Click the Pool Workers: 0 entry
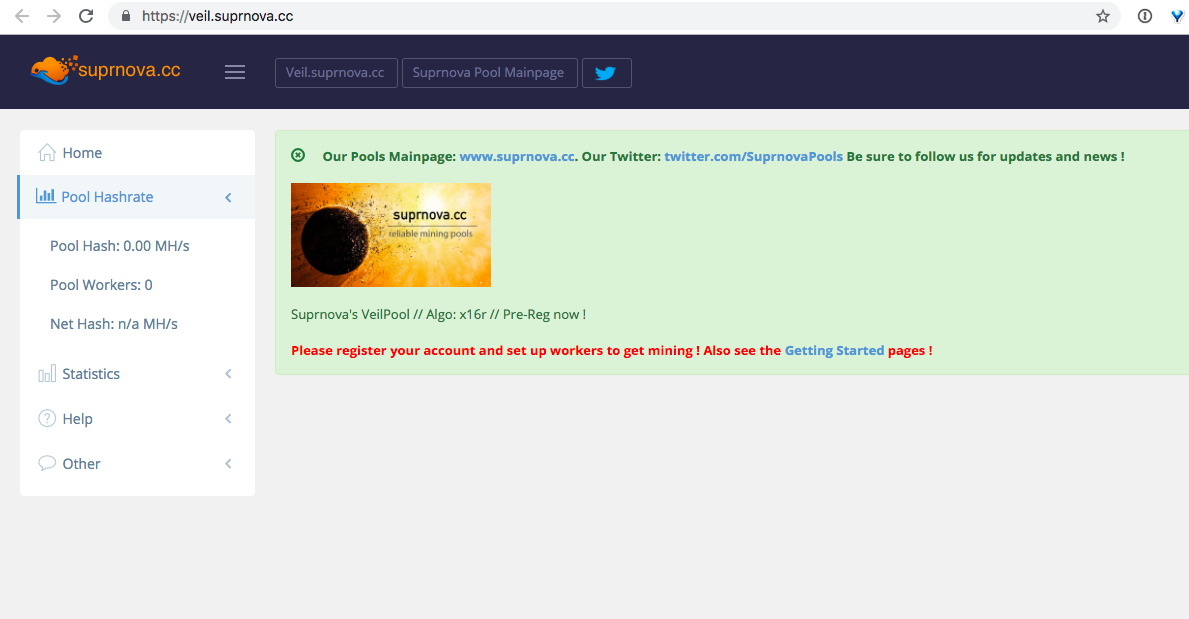Screen dimensions: 1189x619 [x=101, y=284]
